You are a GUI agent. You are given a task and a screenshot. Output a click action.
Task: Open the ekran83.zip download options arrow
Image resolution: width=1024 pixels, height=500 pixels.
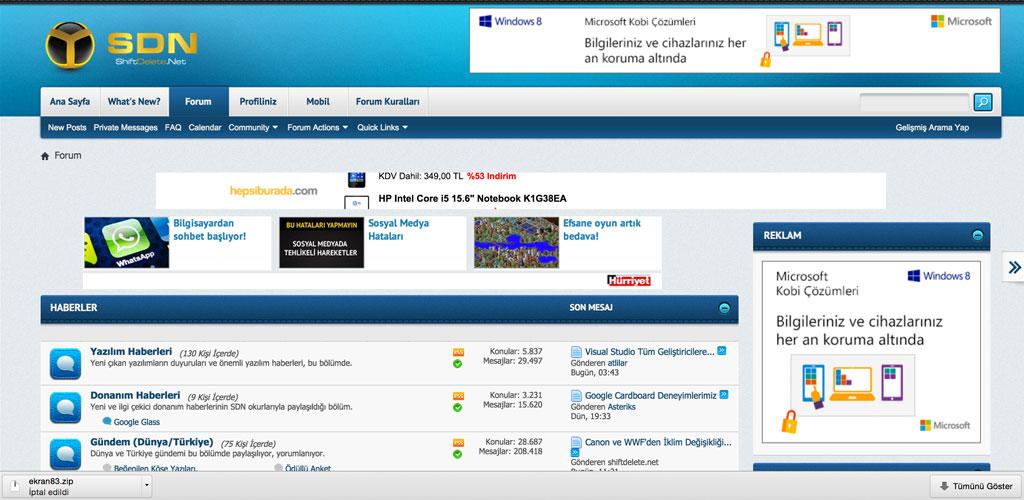click(x=147, y=486)
